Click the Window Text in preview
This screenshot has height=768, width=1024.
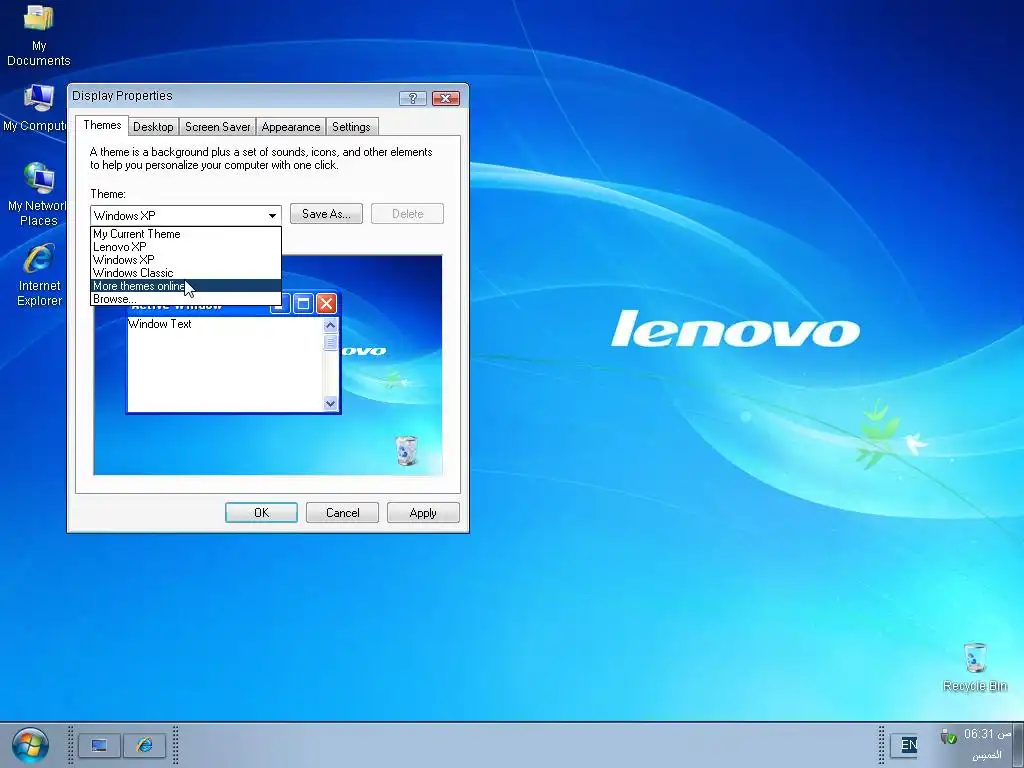[x=160, y=324]
